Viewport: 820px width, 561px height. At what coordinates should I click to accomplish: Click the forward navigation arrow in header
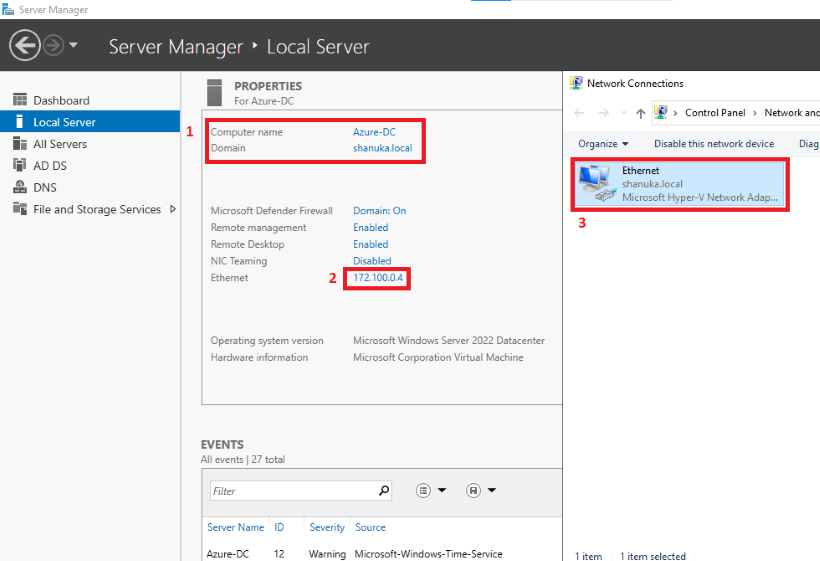(53, 45)
